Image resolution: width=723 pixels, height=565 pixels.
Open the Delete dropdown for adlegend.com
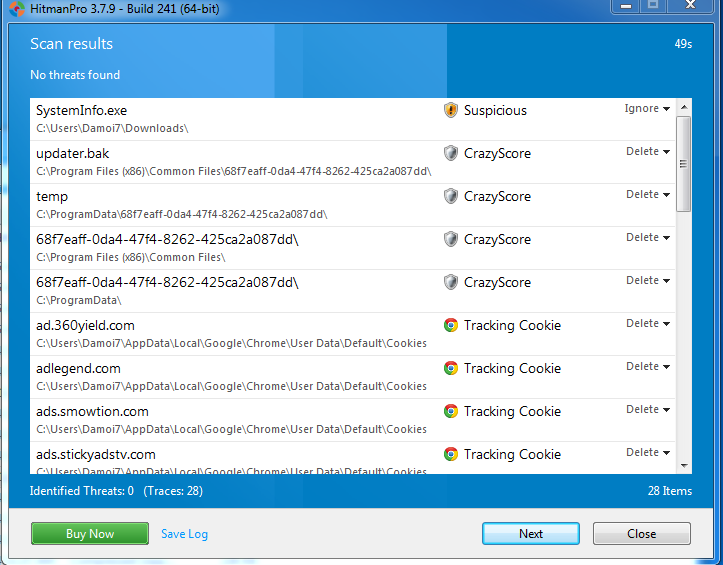coord(647,366)
